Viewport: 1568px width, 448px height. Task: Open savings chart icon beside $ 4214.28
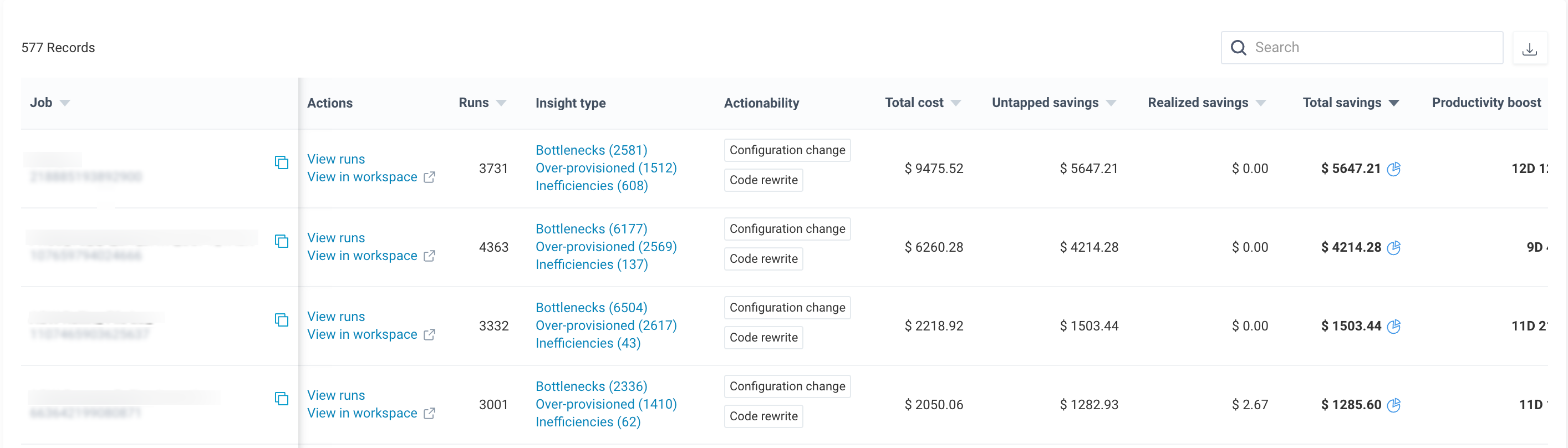click(1393, 247)
